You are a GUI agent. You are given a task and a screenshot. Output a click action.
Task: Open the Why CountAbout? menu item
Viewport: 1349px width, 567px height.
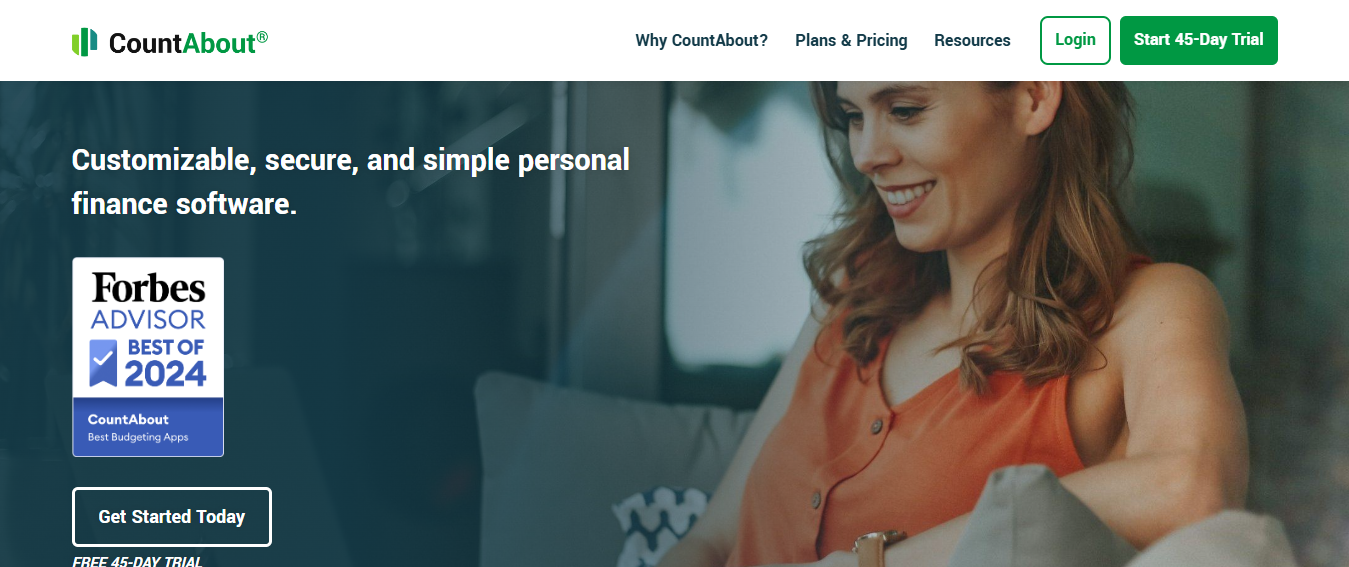(x=701, y=40)
